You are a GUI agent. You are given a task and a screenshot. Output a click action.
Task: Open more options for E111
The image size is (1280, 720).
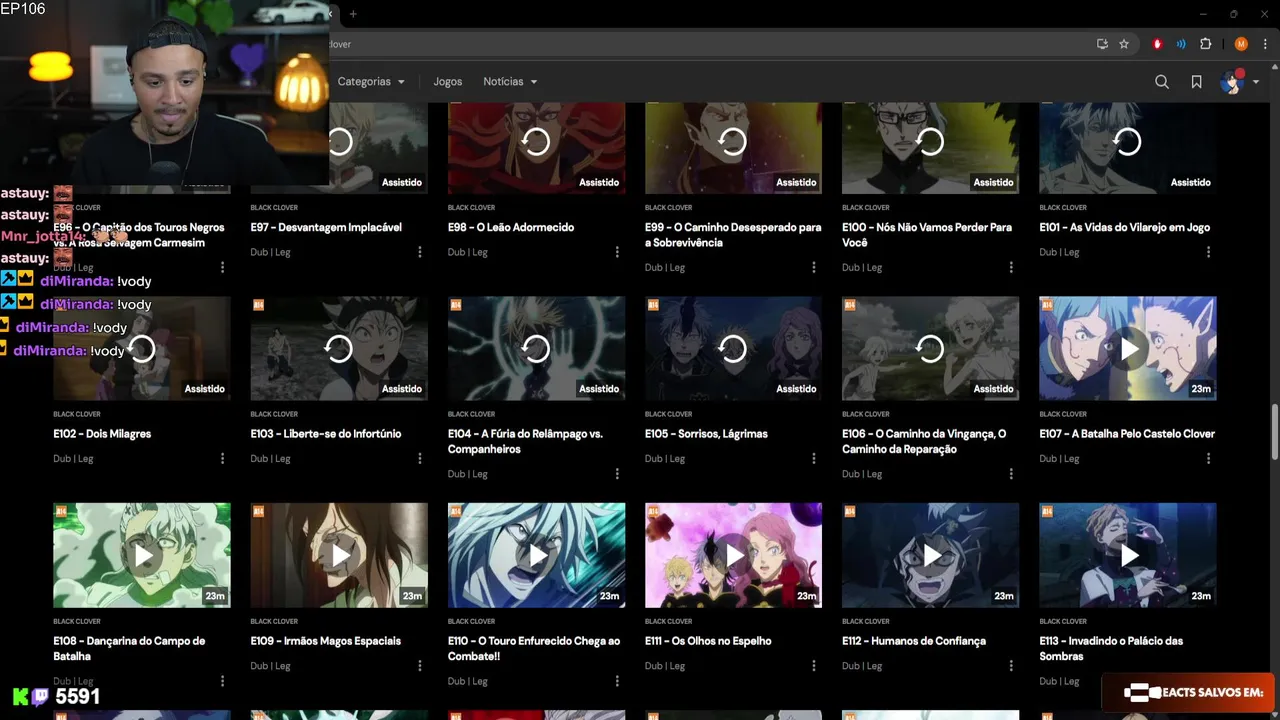coord(814,665)
